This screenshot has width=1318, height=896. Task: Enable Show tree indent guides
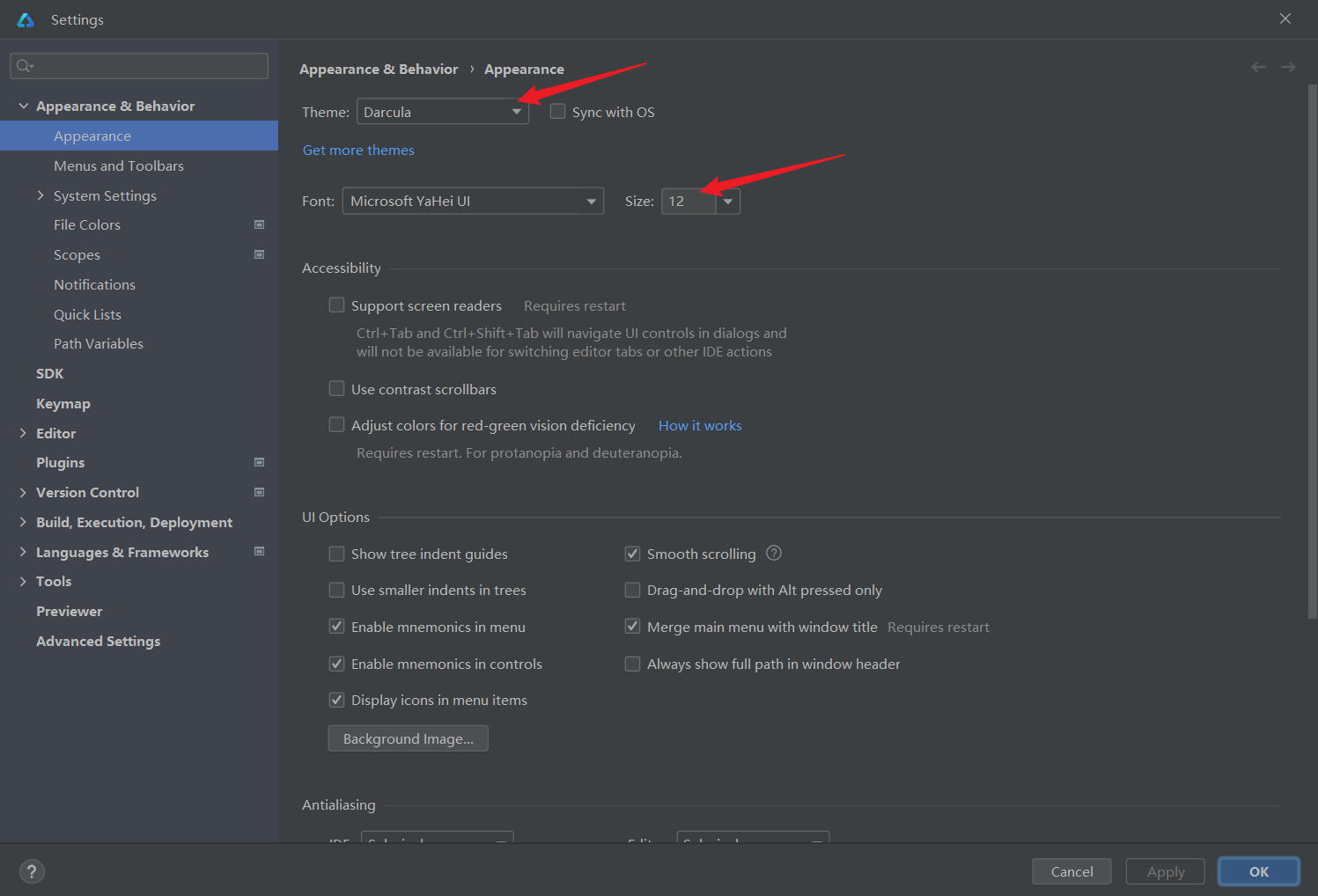click(336, 554)
